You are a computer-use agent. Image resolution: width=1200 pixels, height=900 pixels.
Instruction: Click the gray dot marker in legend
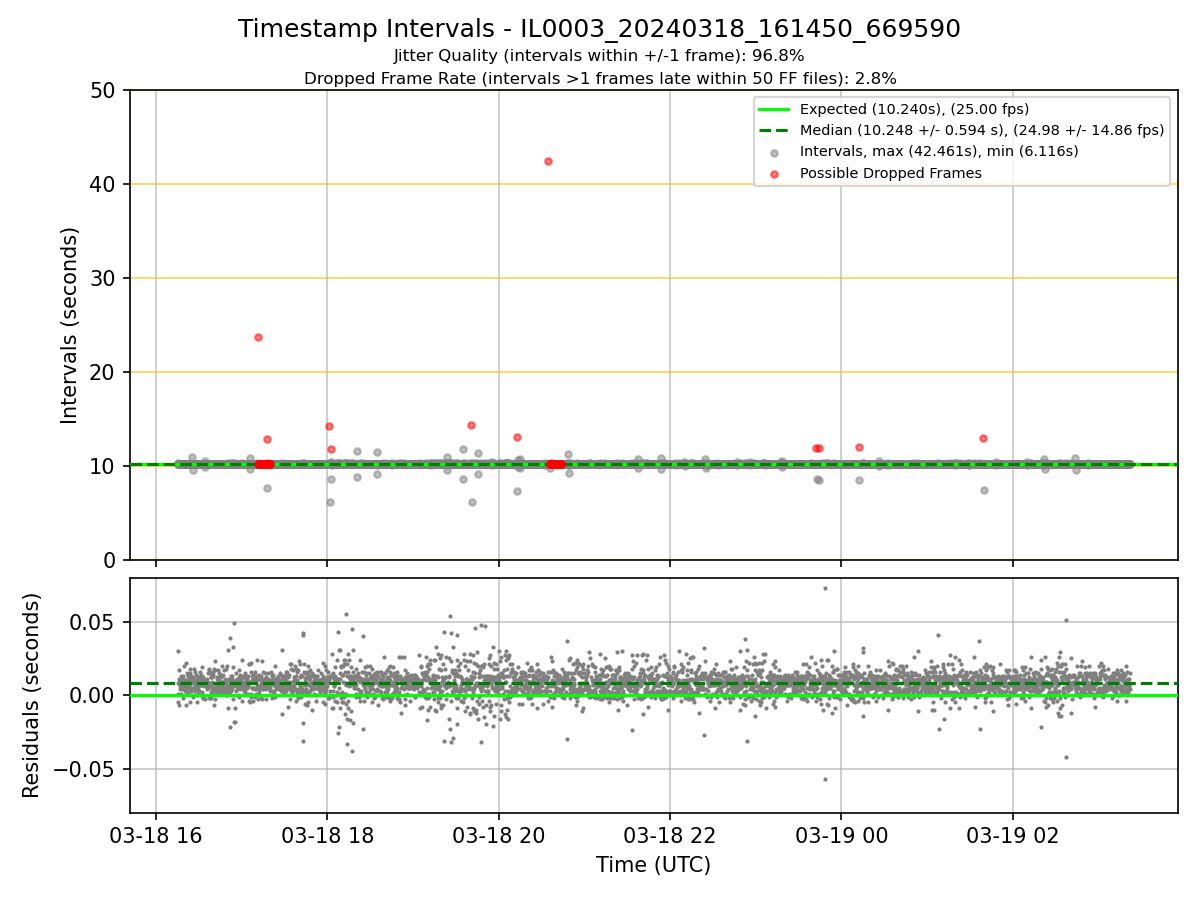(775, 152)
